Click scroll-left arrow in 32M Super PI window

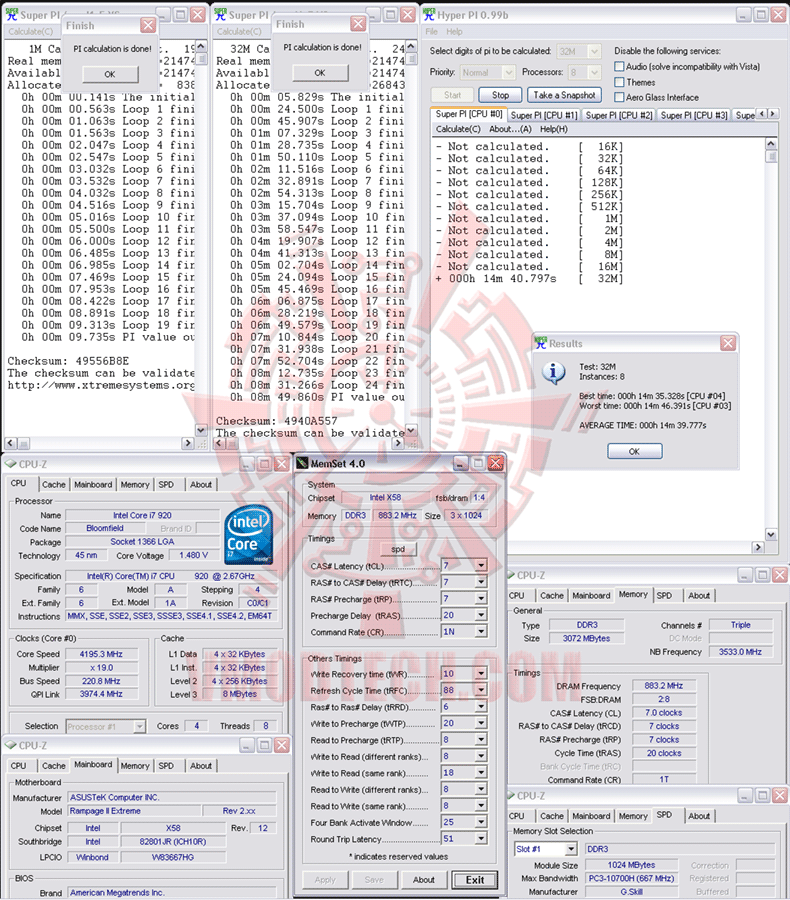220,443
